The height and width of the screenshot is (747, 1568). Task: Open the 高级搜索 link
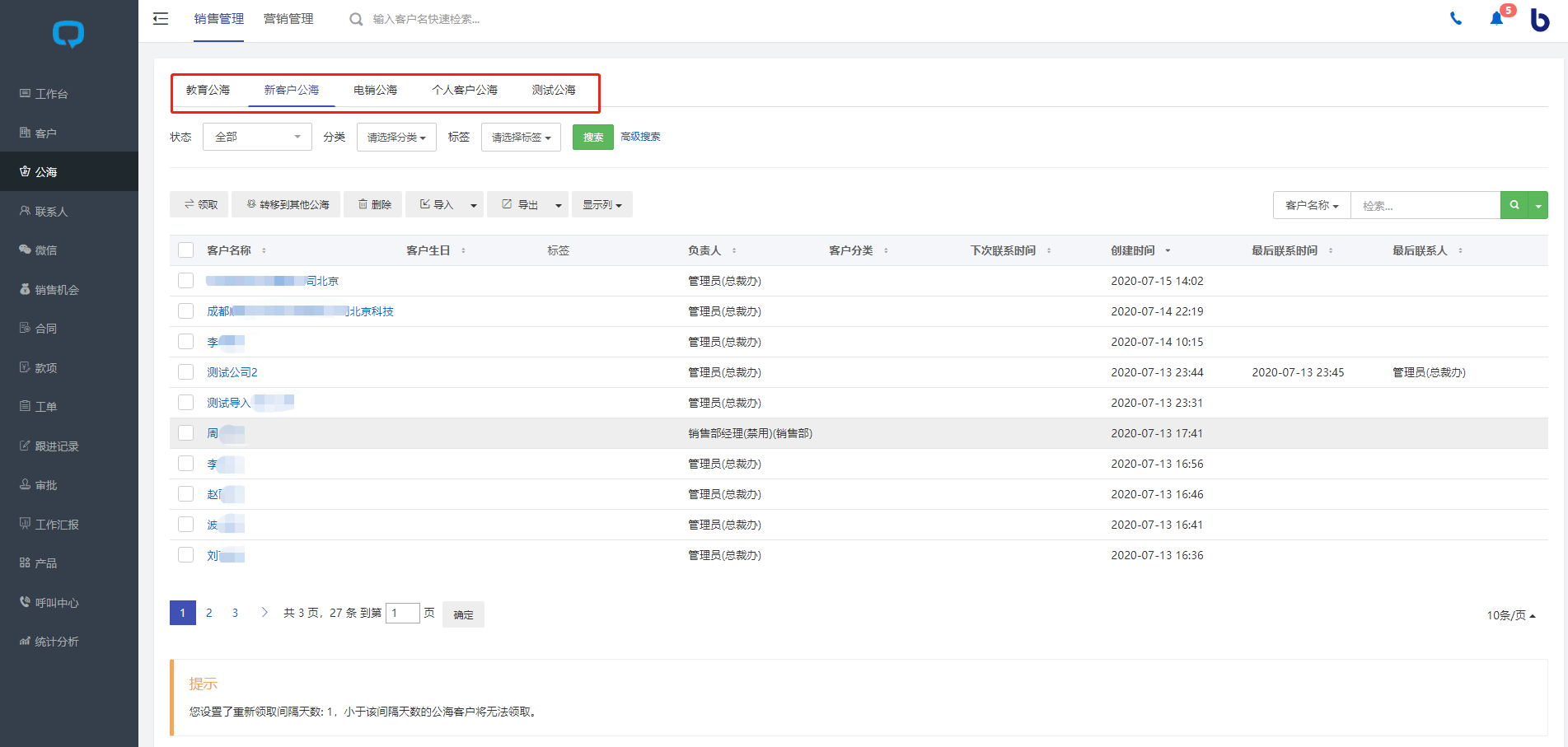(640, 137)
